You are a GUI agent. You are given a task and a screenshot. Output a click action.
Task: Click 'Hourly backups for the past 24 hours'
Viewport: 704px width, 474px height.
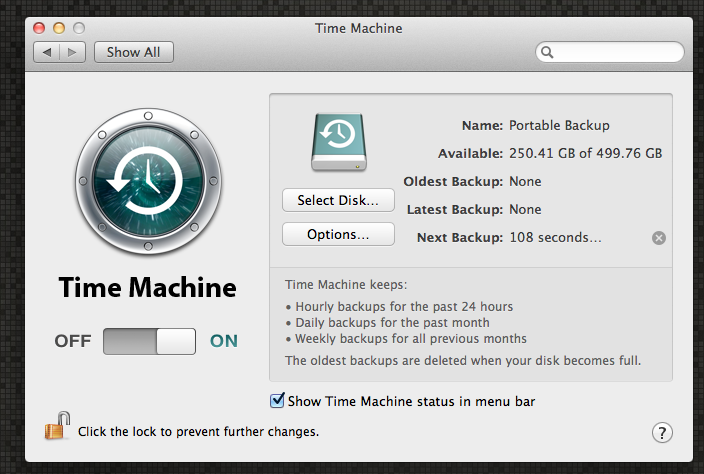pyautogui.click(x=404, y=307)
